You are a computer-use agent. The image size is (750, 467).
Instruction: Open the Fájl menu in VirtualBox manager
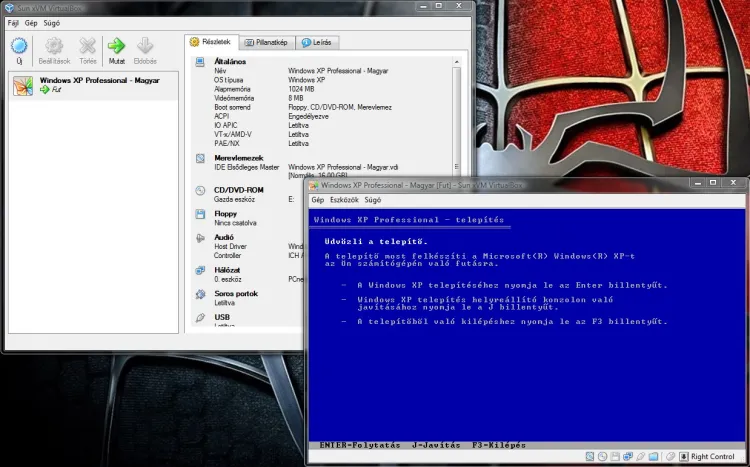point(13,23)
